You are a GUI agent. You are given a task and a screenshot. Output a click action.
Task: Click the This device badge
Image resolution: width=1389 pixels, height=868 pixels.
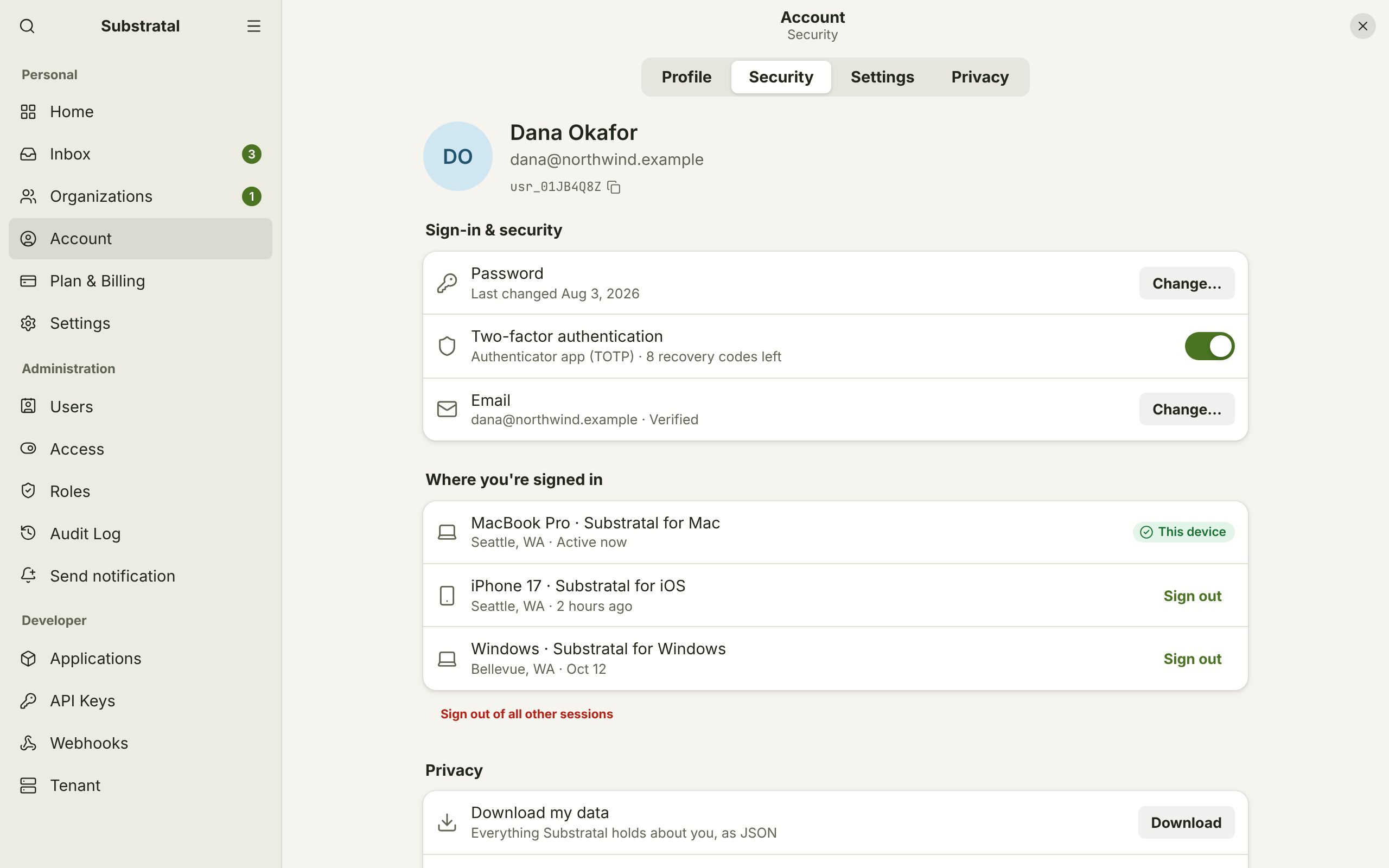coord(1183,532)
